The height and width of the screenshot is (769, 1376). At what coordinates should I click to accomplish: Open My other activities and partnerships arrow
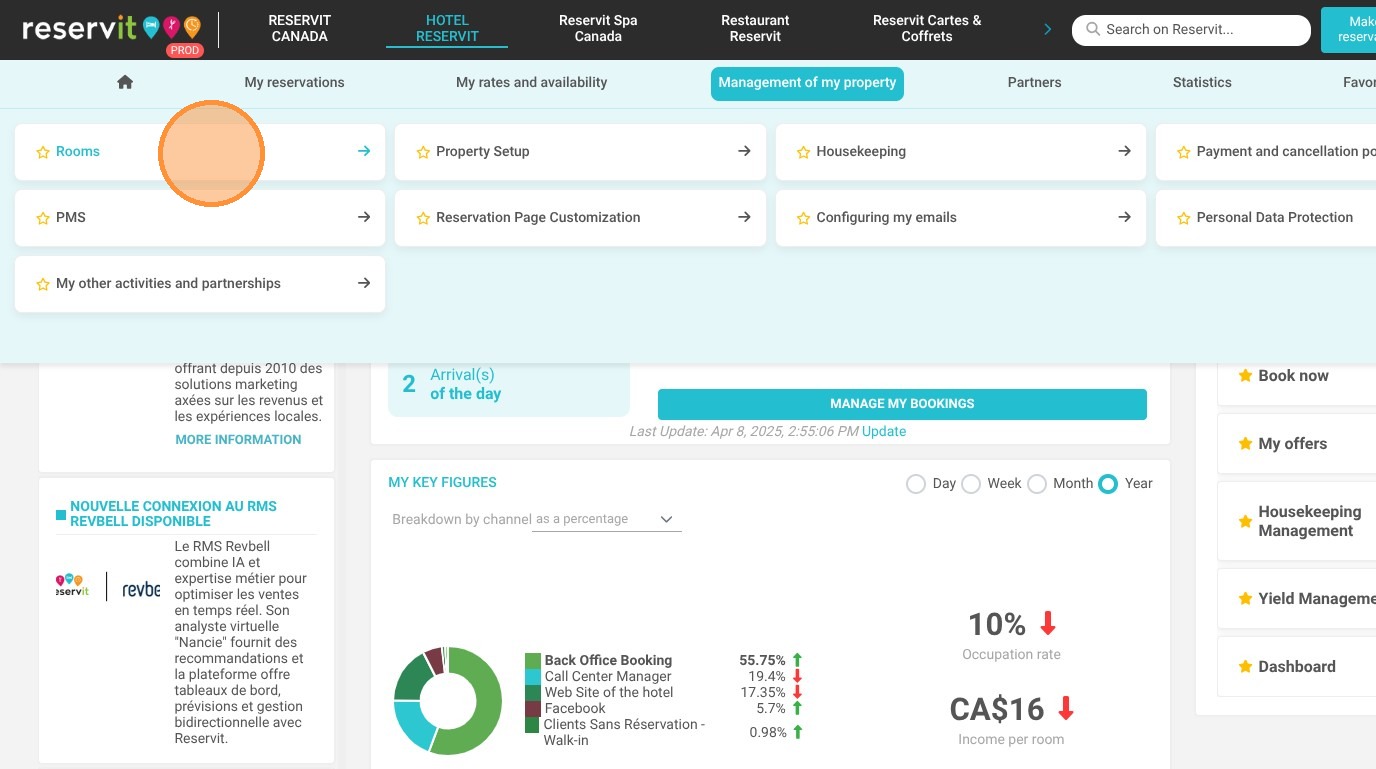(x=364, y=283)
